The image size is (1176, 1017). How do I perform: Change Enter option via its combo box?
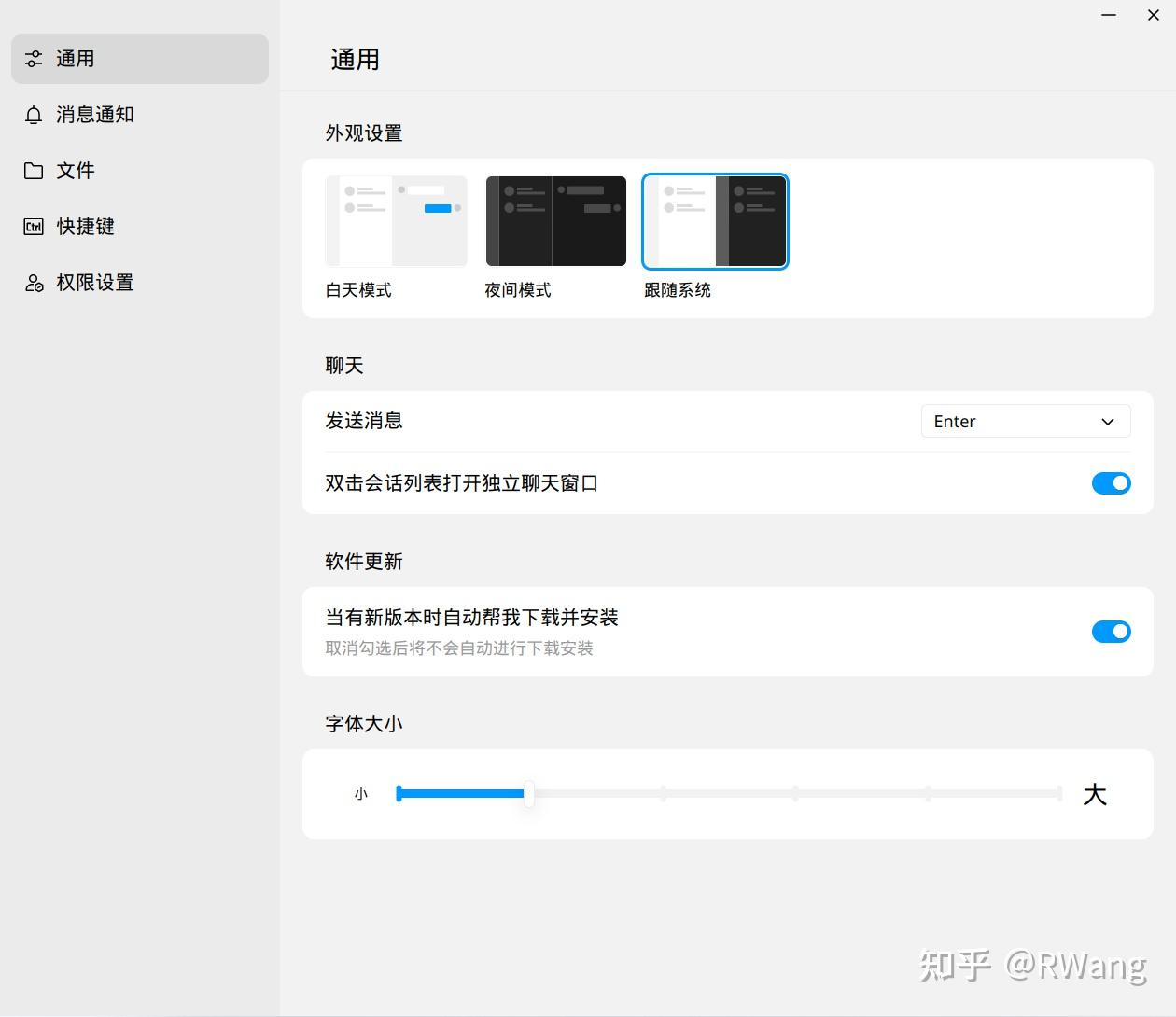[1025, 421]
